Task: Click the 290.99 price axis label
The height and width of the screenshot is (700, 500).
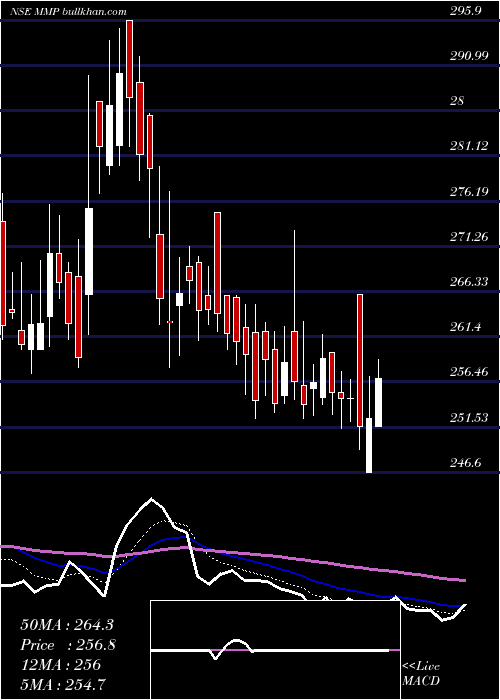Action: [x=468, y=56]
